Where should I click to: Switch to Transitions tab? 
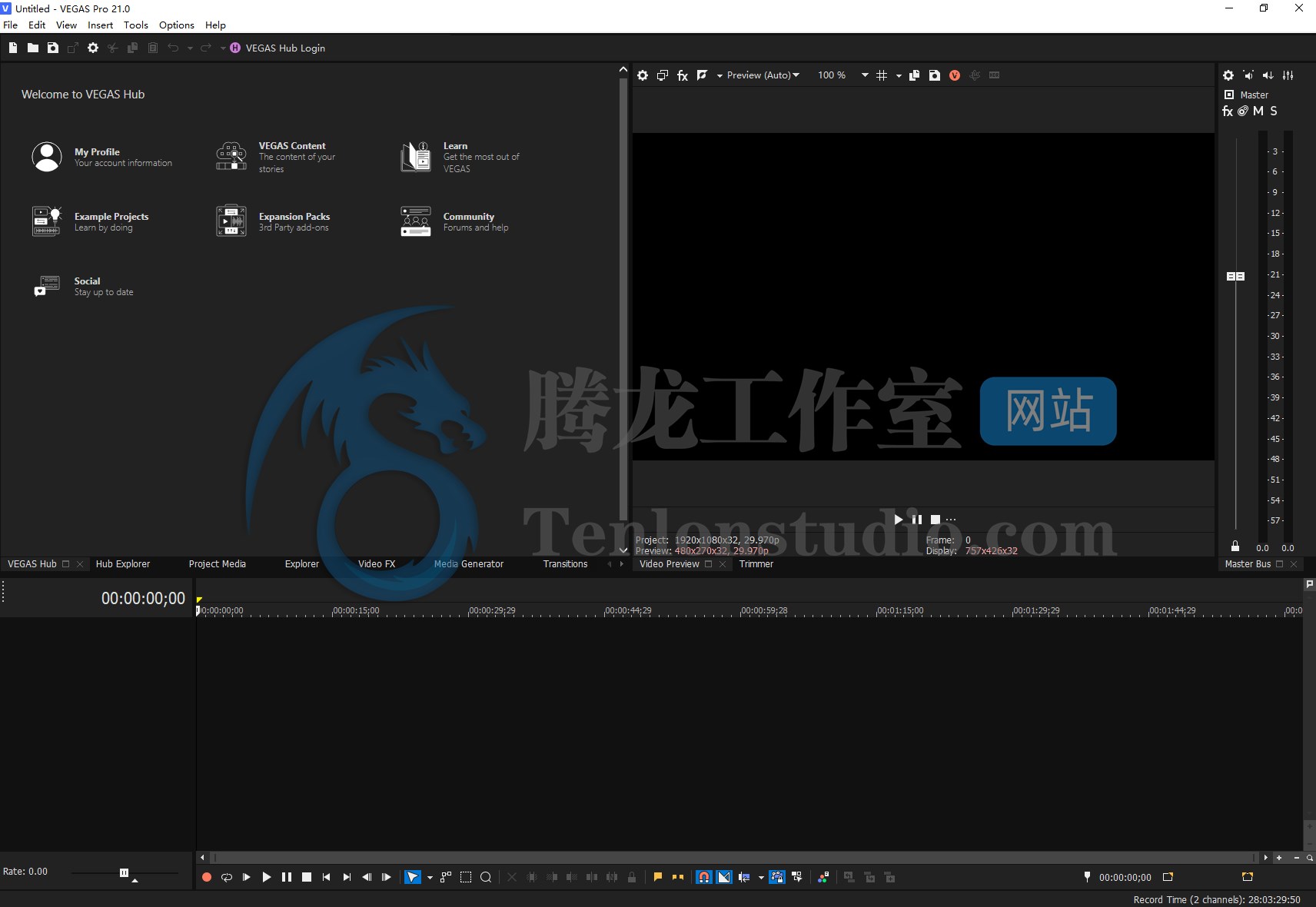(x=565, y=563)
